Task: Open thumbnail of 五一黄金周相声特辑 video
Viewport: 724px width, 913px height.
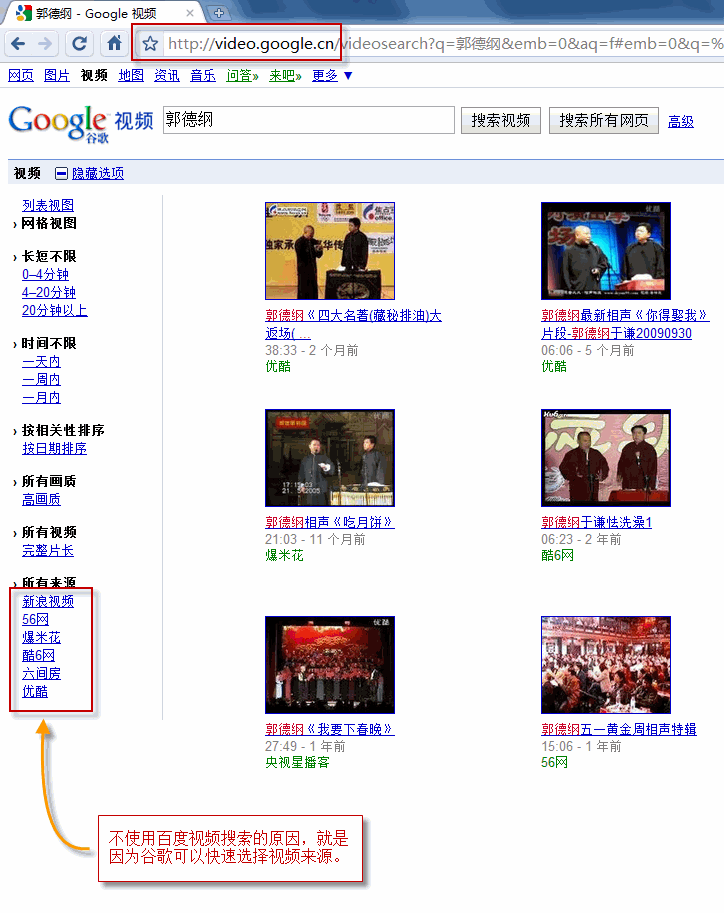Action: click(x=606, y=665)
